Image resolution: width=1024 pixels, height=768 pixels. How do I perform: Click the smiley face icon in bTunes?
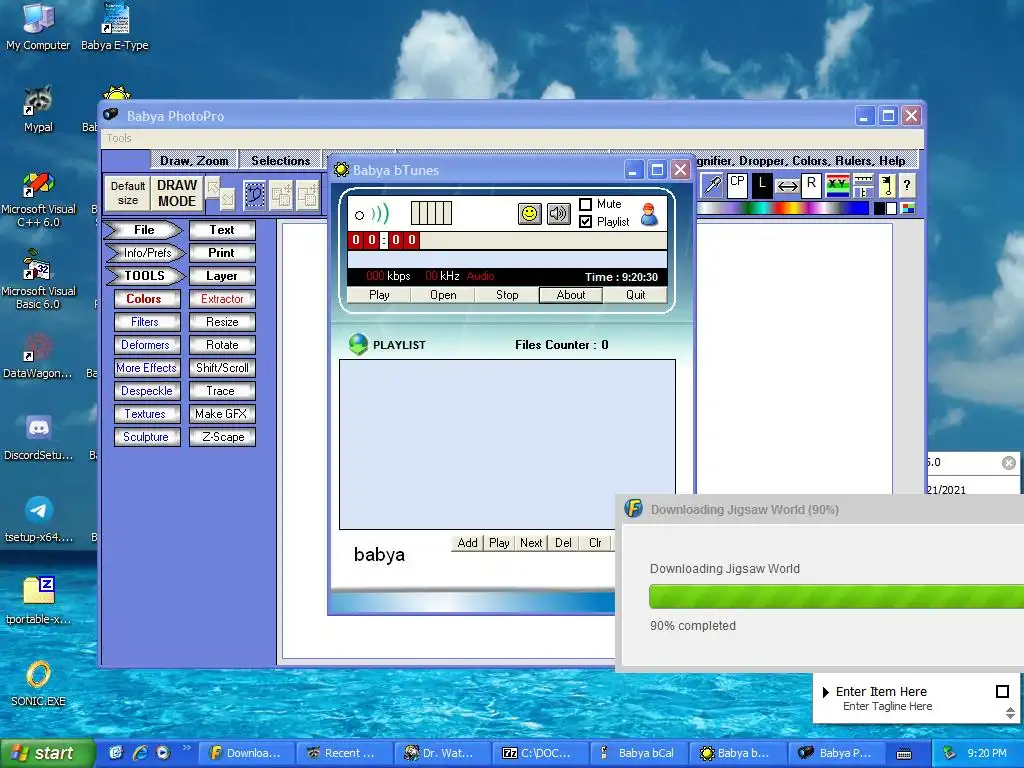530,214
